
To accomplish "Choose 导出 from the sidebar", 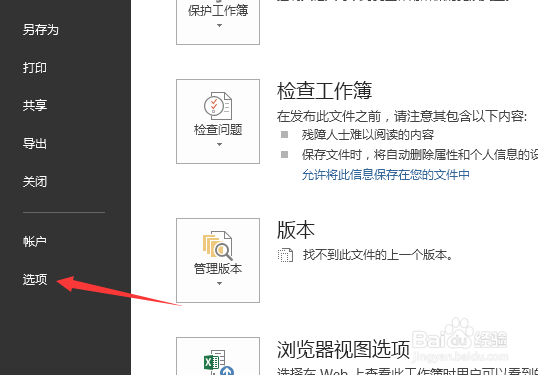I will [35, 143].
